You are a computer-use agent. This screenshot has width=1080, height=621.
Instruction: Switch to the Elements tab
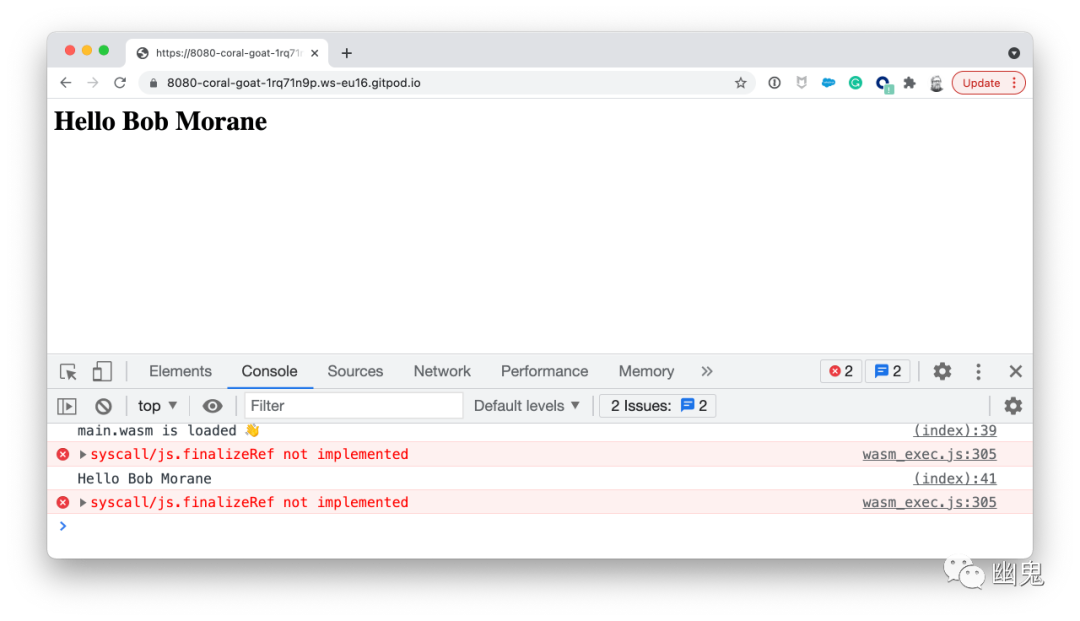pos(180,371)
